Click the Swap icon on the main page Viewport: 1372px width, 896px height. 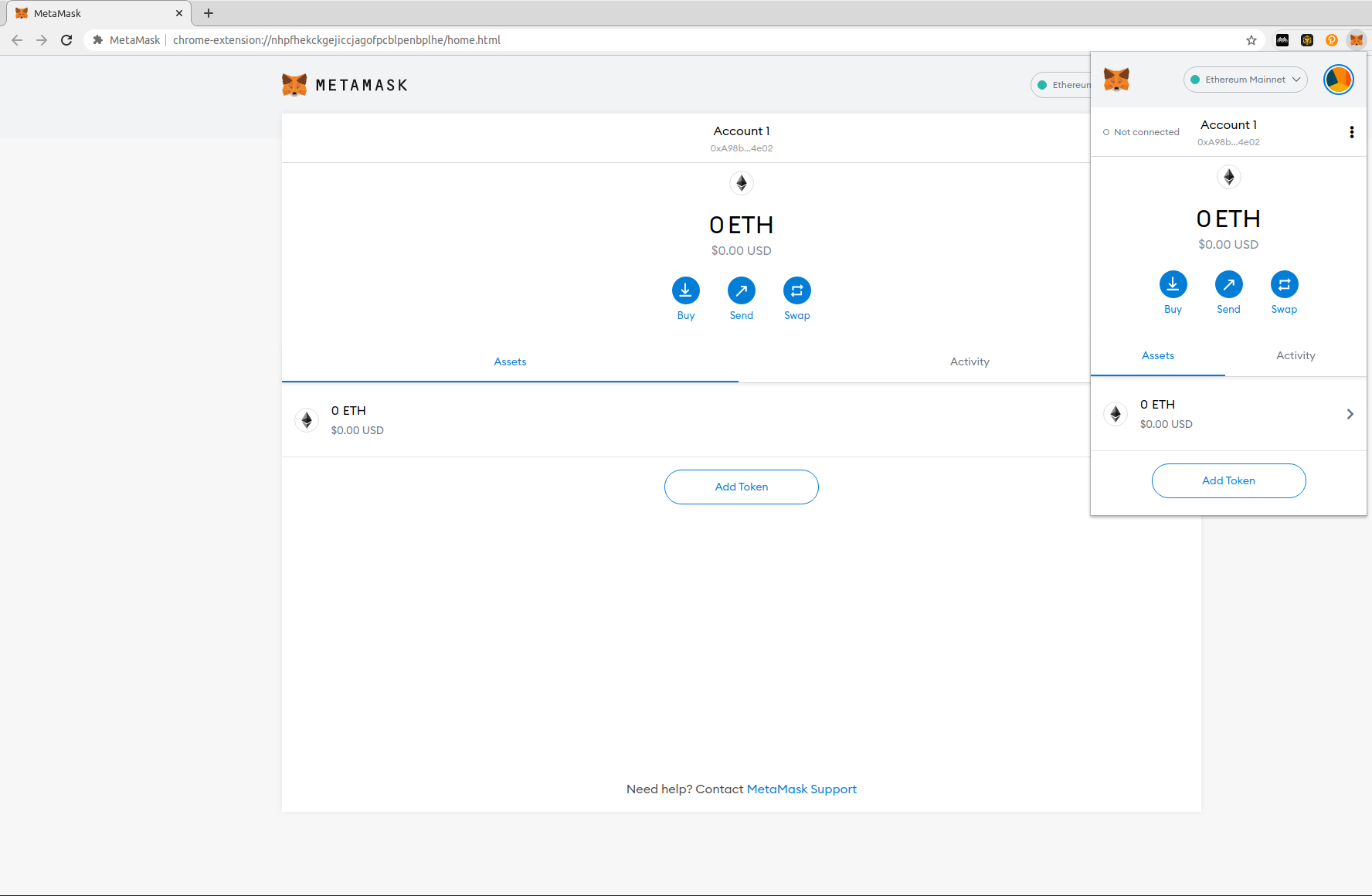coord(797,290)
